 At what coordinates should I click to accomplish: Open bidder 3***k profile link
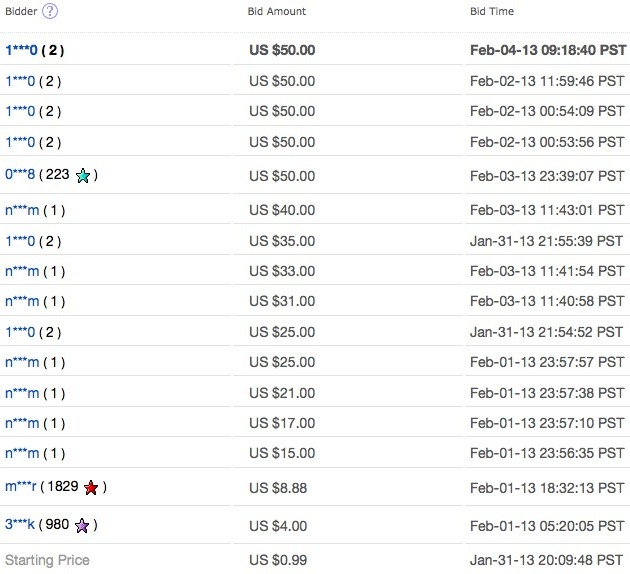[x=20, y=524]
